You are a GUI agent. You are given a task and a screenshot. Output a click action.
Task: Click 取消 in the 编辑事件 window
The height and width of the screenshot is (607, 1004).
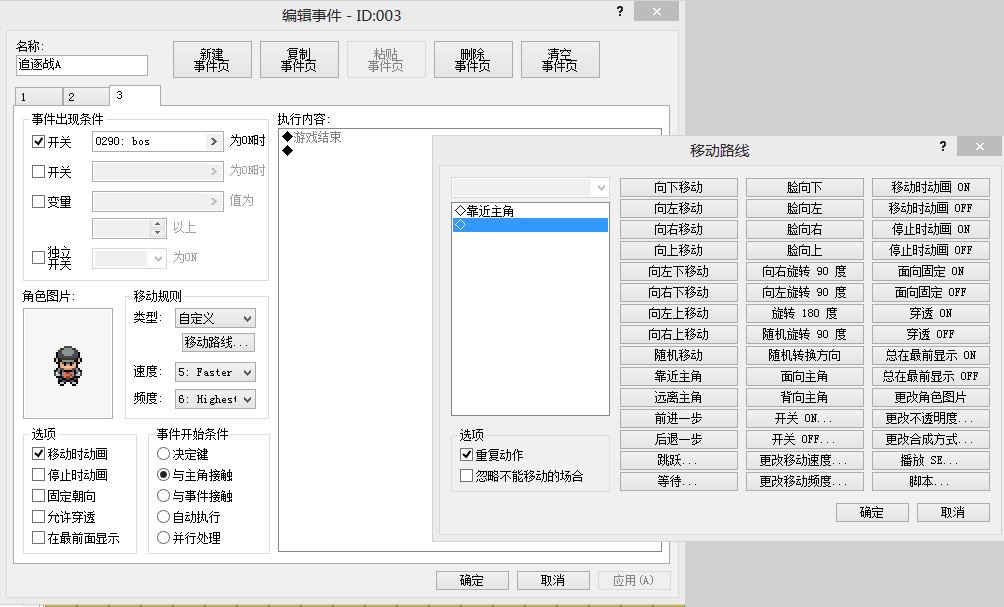point(553,581)
